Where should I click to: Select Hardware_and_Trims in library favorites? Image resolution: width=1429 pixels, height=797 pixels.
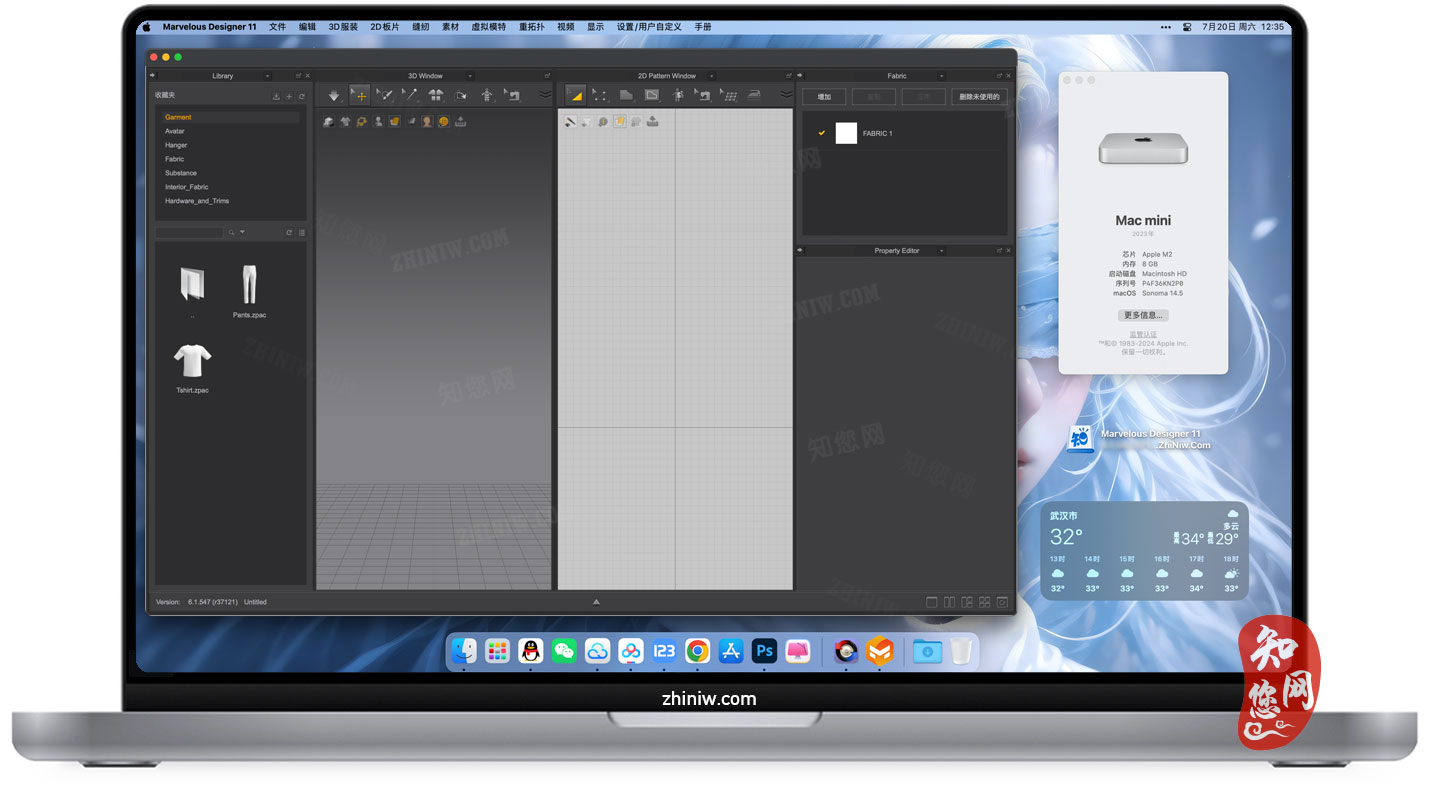(197, 201)
